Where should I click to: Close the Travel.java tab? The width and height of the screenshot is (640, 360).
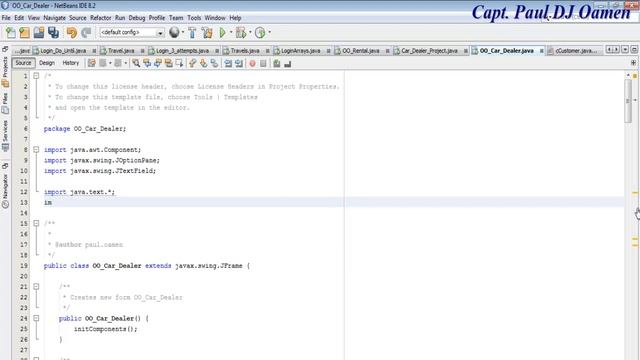(x=142, y=51)
